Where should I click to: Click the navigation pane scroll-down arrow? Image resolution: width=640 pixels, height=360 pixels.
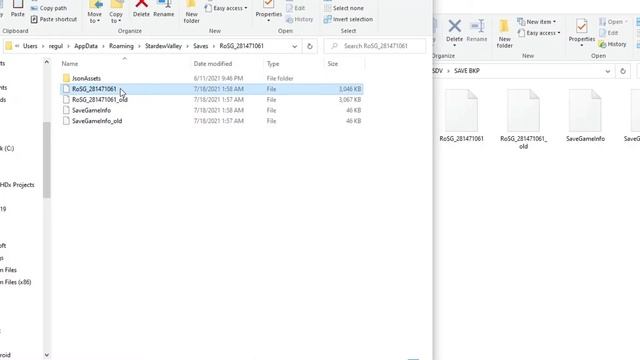click(47, 355)
